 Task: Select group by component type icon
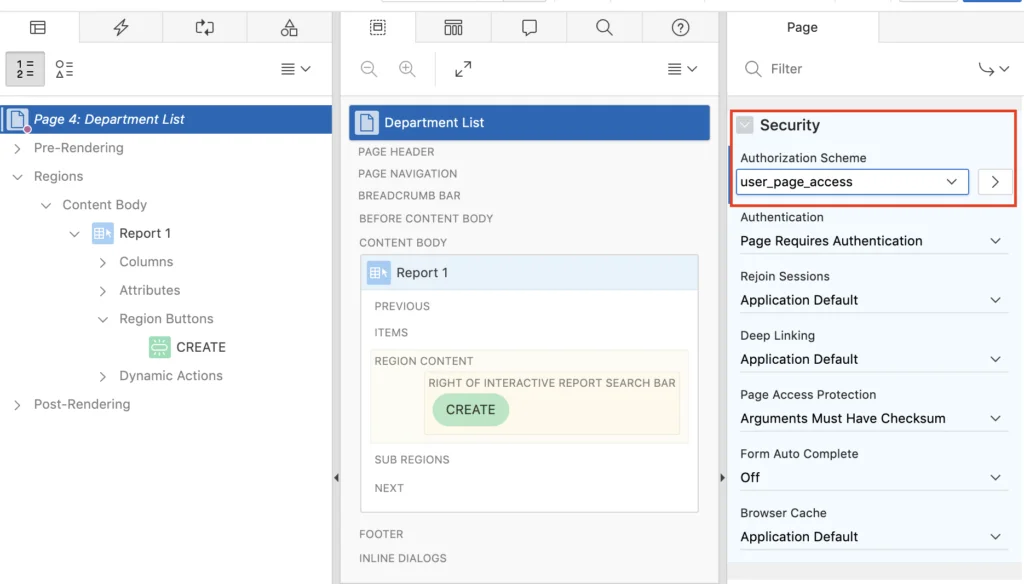64,69
